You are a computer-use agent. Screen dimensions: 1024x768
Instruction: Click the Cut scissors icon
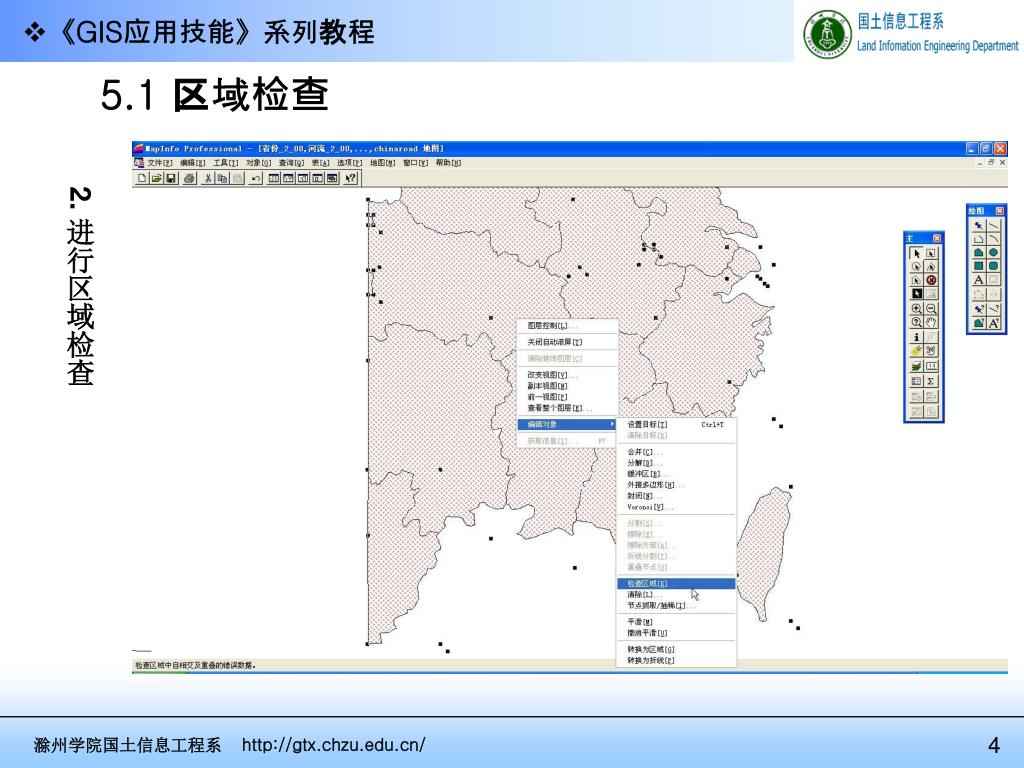[x=208, y=178]
